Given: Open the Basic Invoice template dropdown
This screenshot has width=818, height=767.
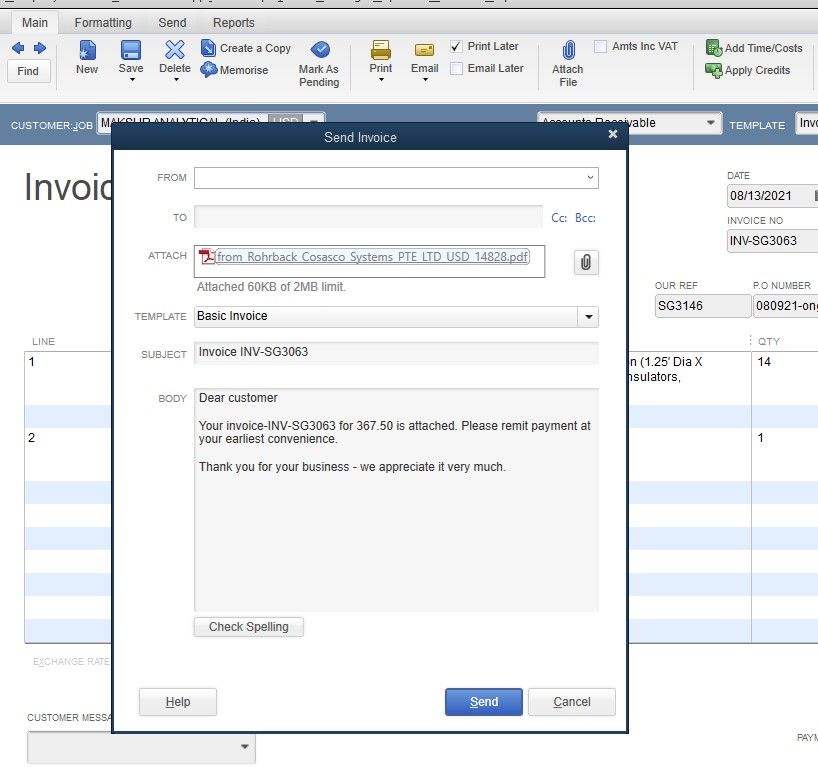Looking at the screenshot, I should pyautogui.click(x=588, y=317).
